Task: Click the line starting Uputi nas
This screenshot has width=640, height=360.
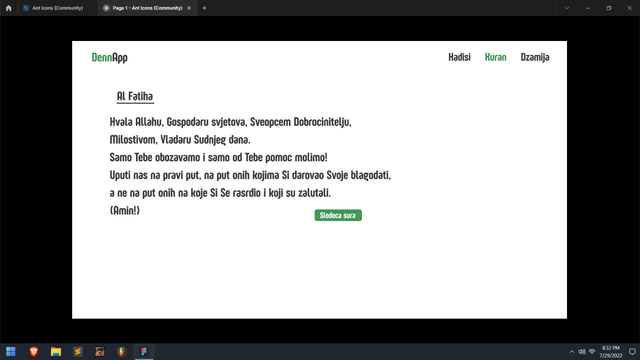Action: coord(250,175)
